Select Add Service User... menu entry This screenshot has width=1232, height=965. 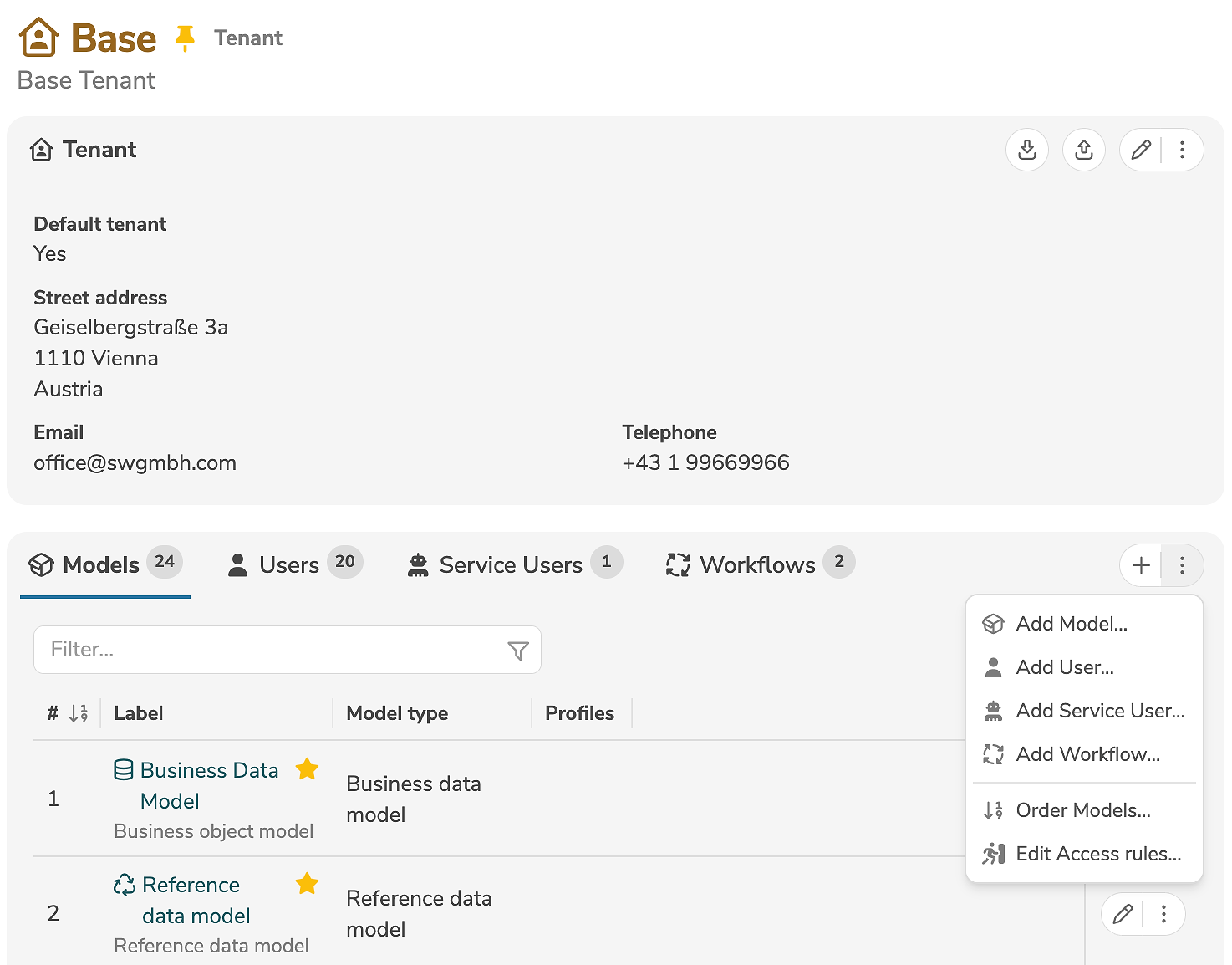1100,711
